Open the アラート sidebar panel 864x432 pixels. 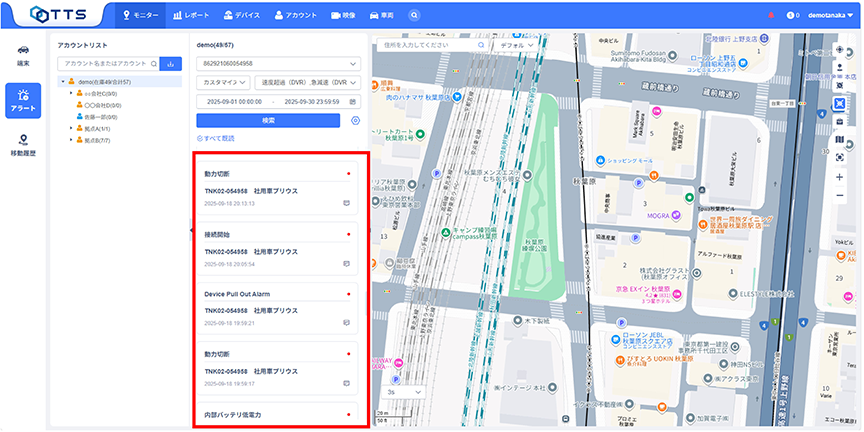click(x=22, y=99)
